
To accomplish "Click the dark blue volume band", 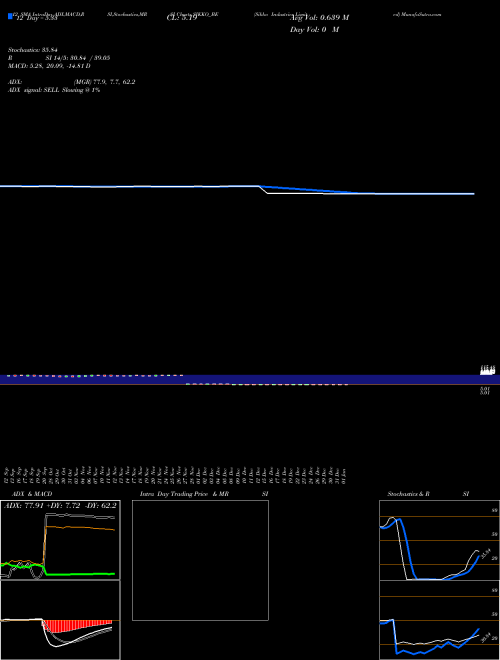I will 250,380.
